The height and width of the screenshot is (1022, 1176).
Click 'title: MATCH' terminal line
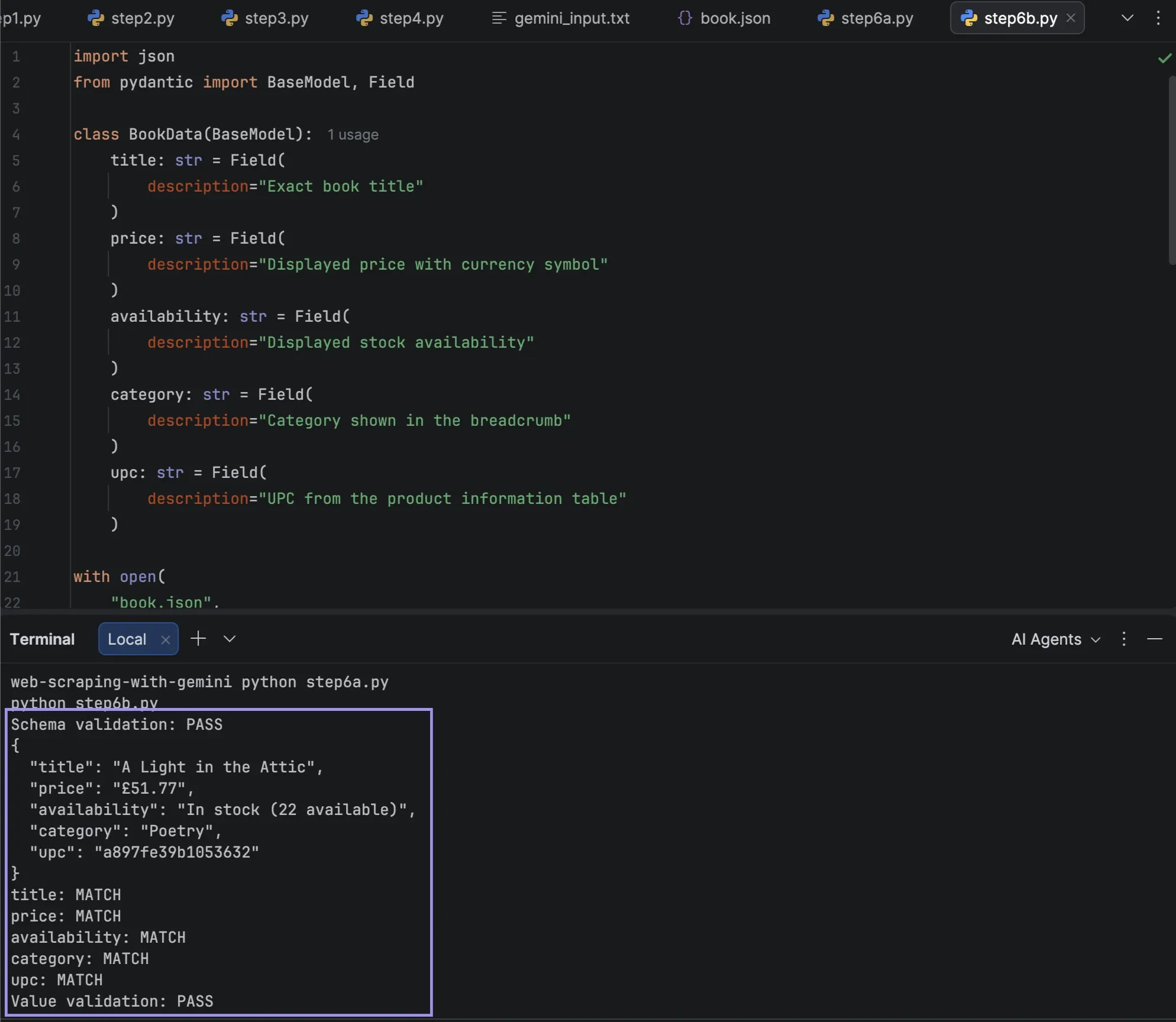[x=66, y=895]
